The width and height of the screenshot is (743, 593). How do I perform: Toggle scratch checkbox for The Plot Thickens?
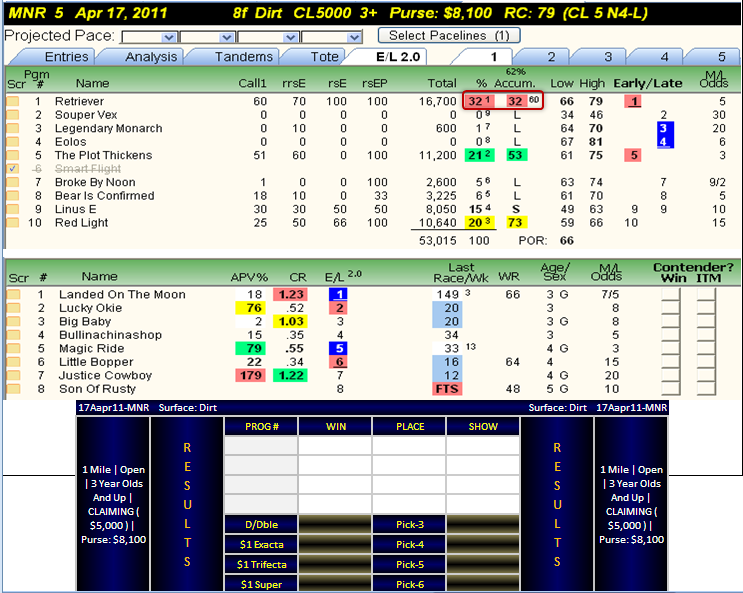pyautogui.click(x=13, y=155)
